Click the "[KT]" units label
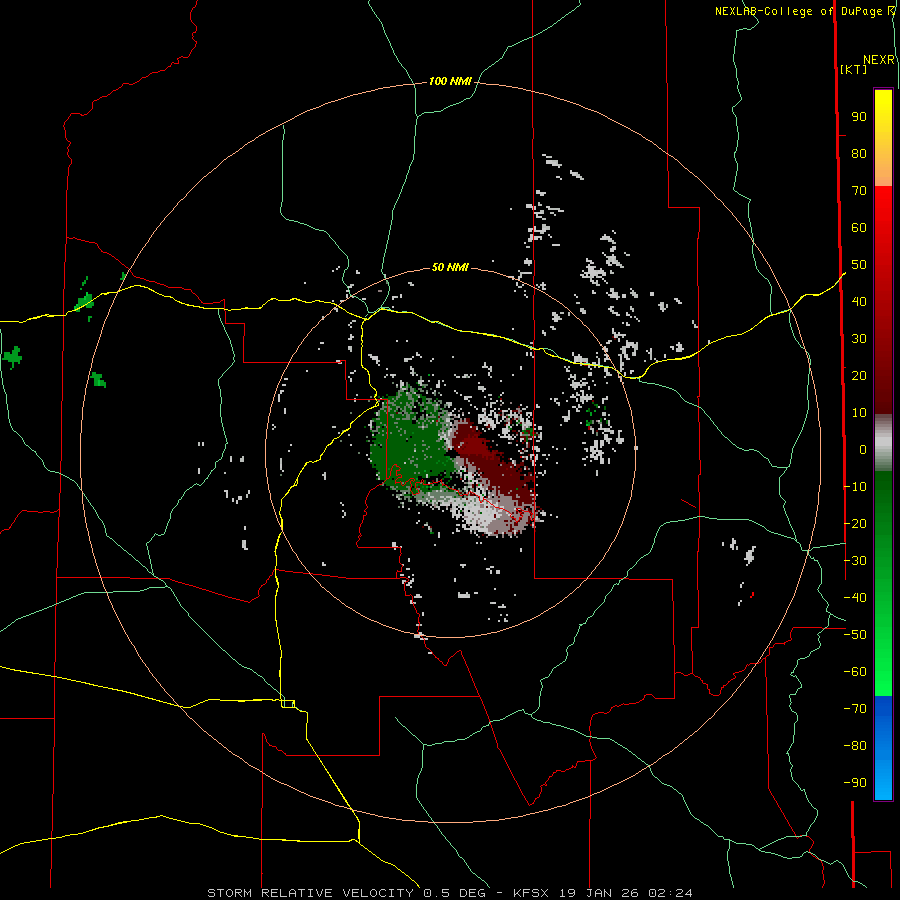Image resolution: width=900 pixels, height=900 pixels. pyautogui.click(x=853, y=69)
